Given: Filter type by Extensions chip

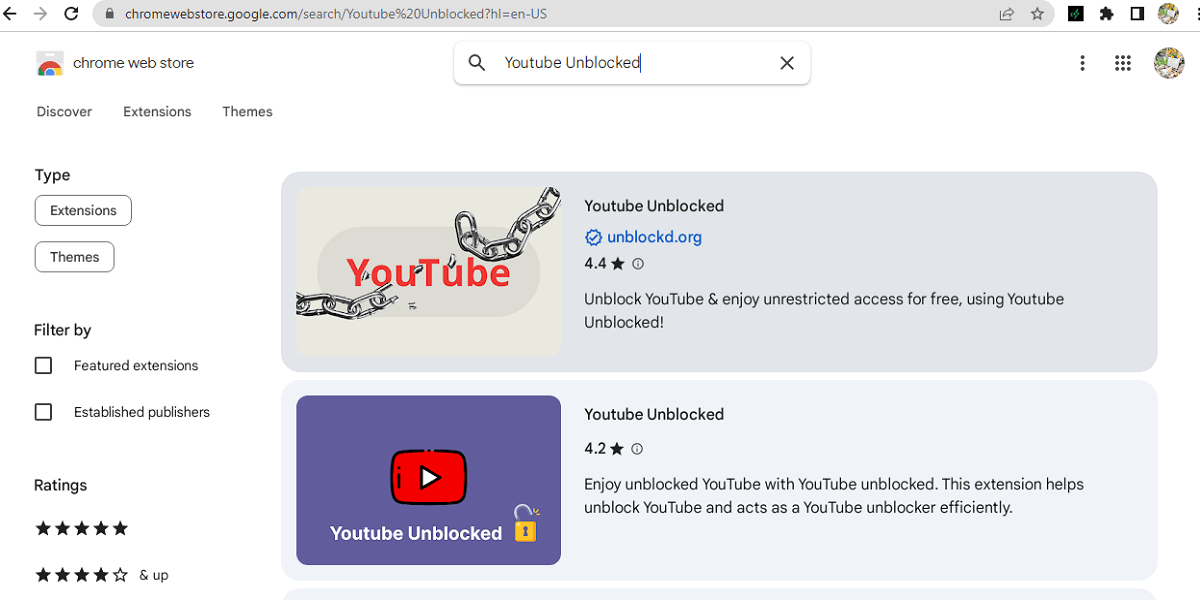Looking at the screenshot, I should pyautogui.click(x=83, y=211).
